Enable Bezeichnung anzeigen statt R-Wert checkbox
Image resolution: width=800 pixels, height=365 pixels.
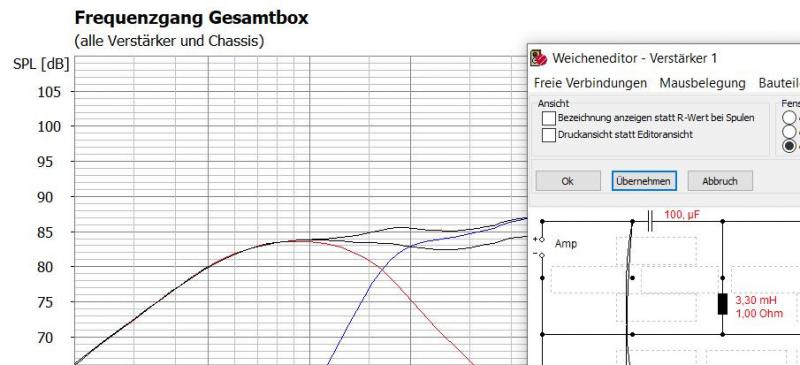pyautogui.click(x=548, y=118)
